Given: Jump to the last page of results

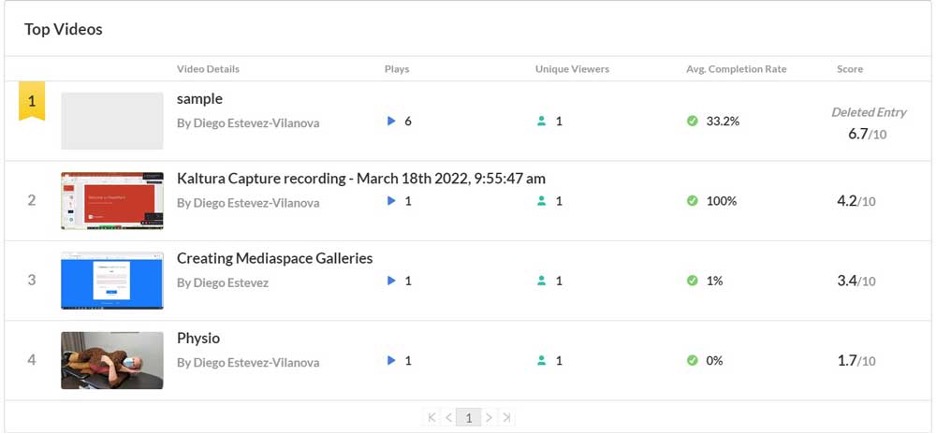Looking at the screenshot, I should click(507, 417).
